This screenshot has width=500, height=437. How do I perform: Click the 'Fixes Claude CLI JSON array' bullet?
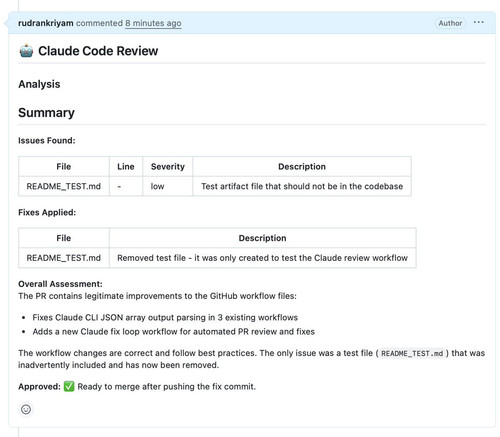[165, 317]
